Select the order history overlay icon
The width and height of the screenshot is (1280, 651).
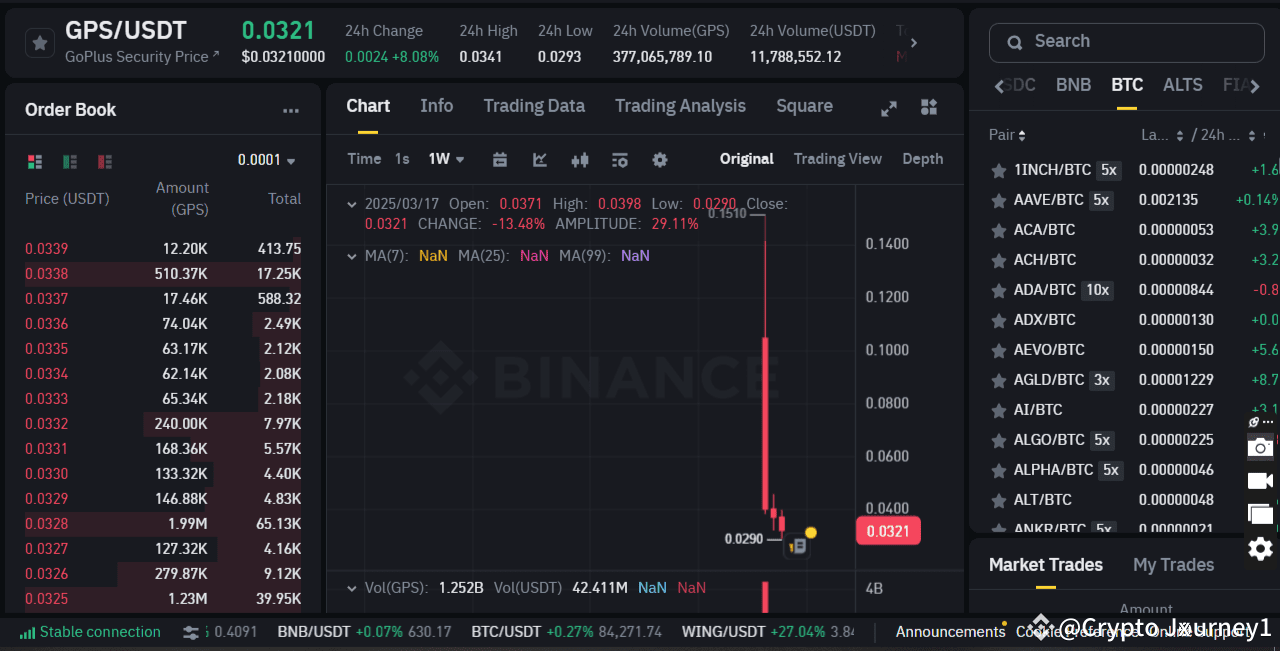(619, 159)
